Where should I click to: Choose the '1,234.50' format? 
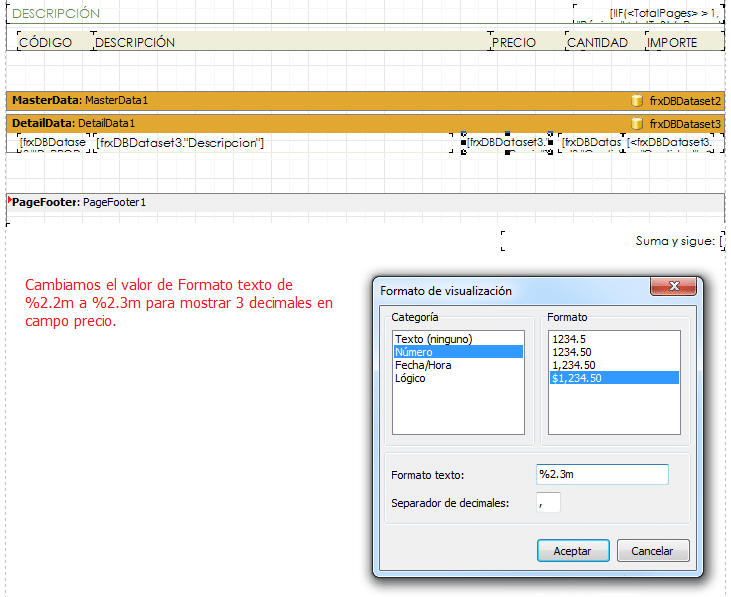tap(614, 365)
